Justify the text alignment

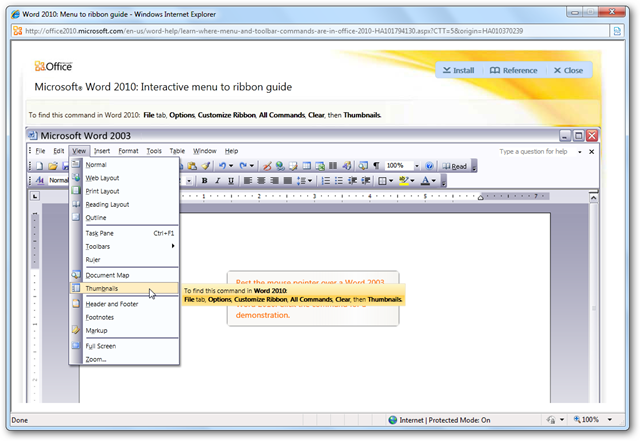[288, 180]
